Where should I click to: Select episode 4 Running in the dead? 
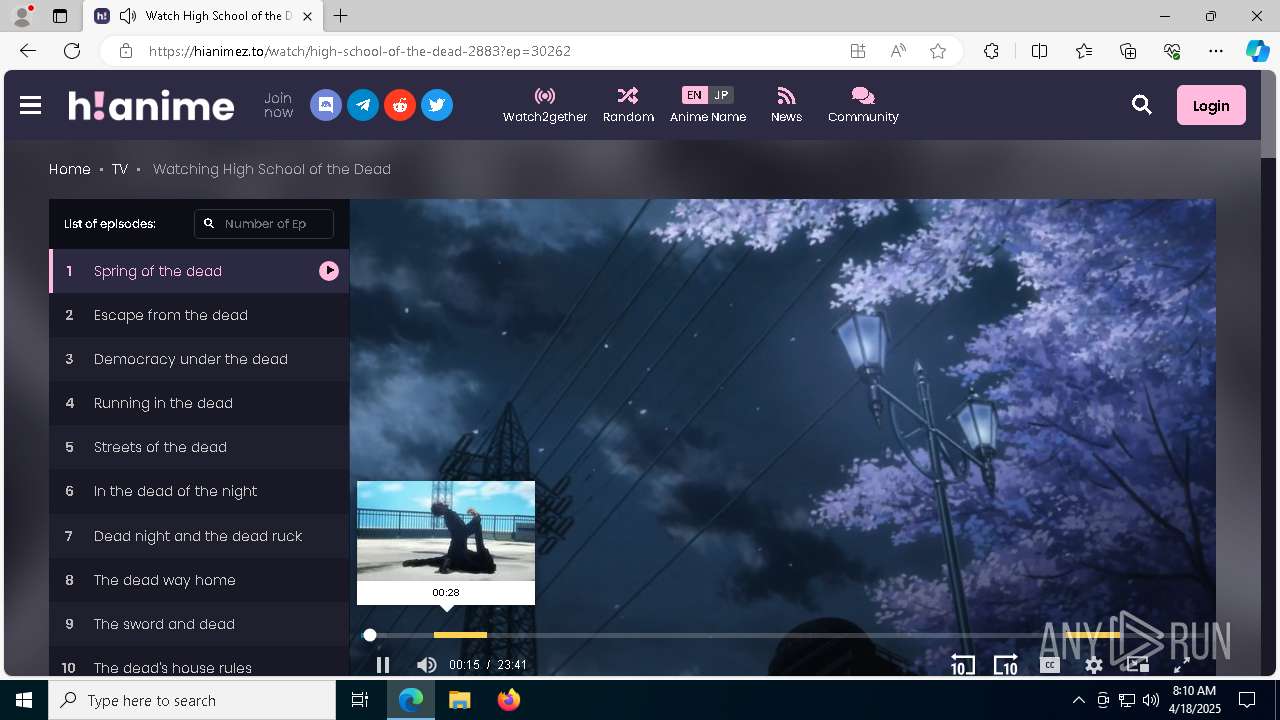(199, 403)
